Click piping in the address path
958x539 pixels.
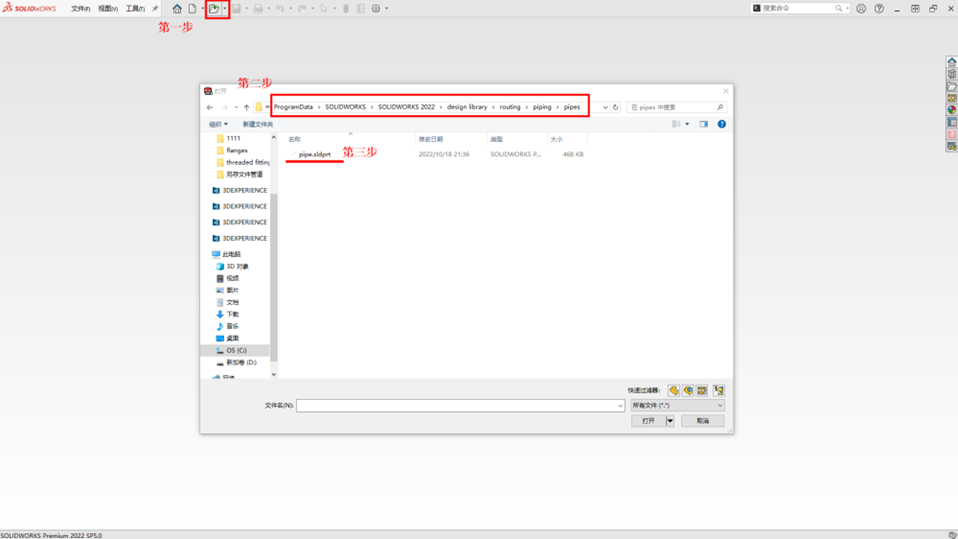(x=542, y=107)
